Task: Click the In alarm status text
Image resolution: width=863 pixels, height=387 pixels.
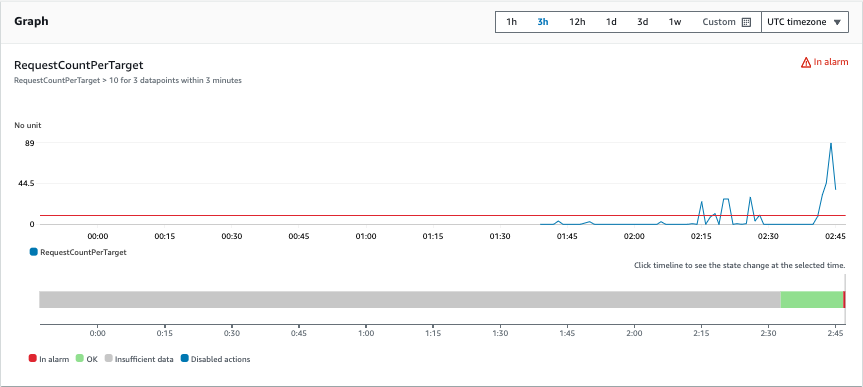Action: coord(831,62)
